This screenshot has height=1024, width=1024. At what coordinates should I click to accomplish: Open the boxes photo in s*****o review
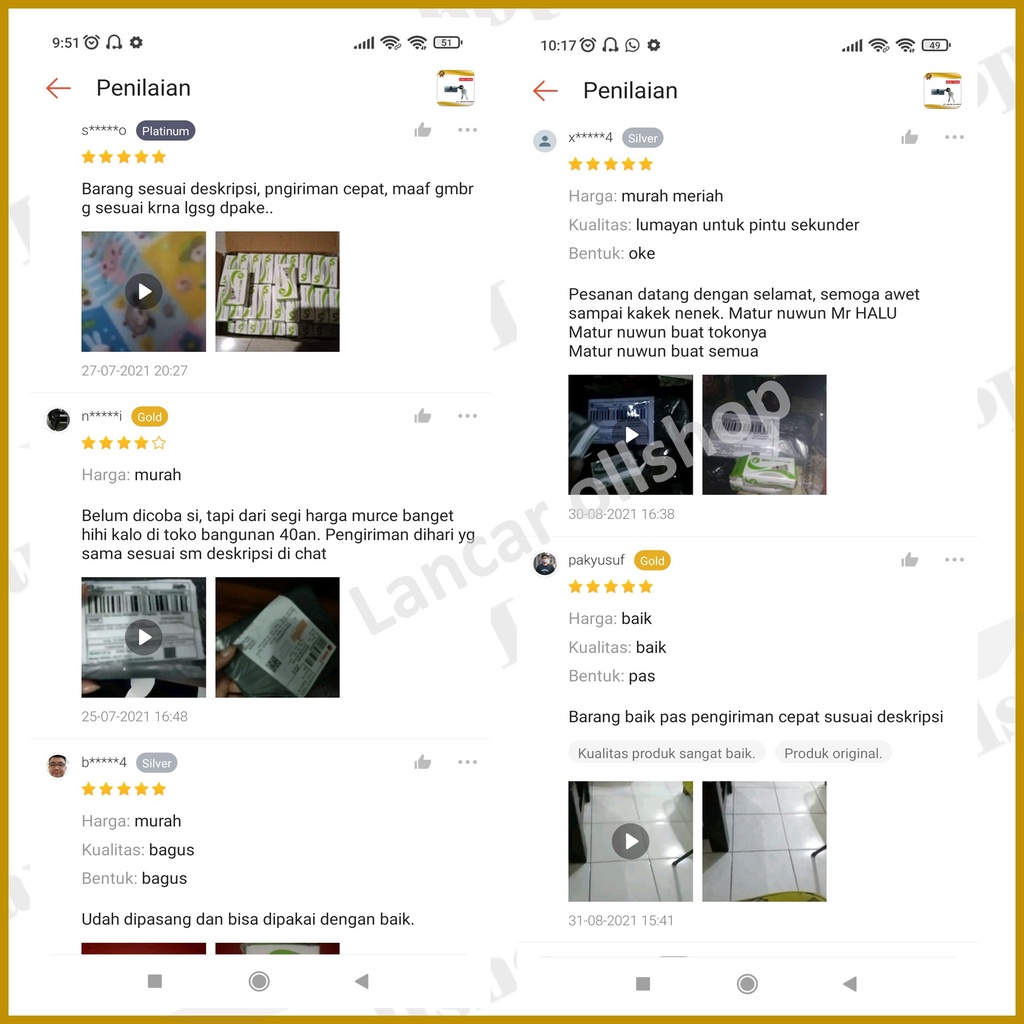pos(278,291)
